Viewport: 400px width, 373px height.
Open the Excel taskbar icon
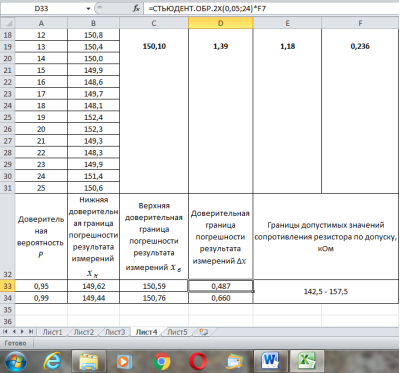pyautogui.click(x=307, y=361)
